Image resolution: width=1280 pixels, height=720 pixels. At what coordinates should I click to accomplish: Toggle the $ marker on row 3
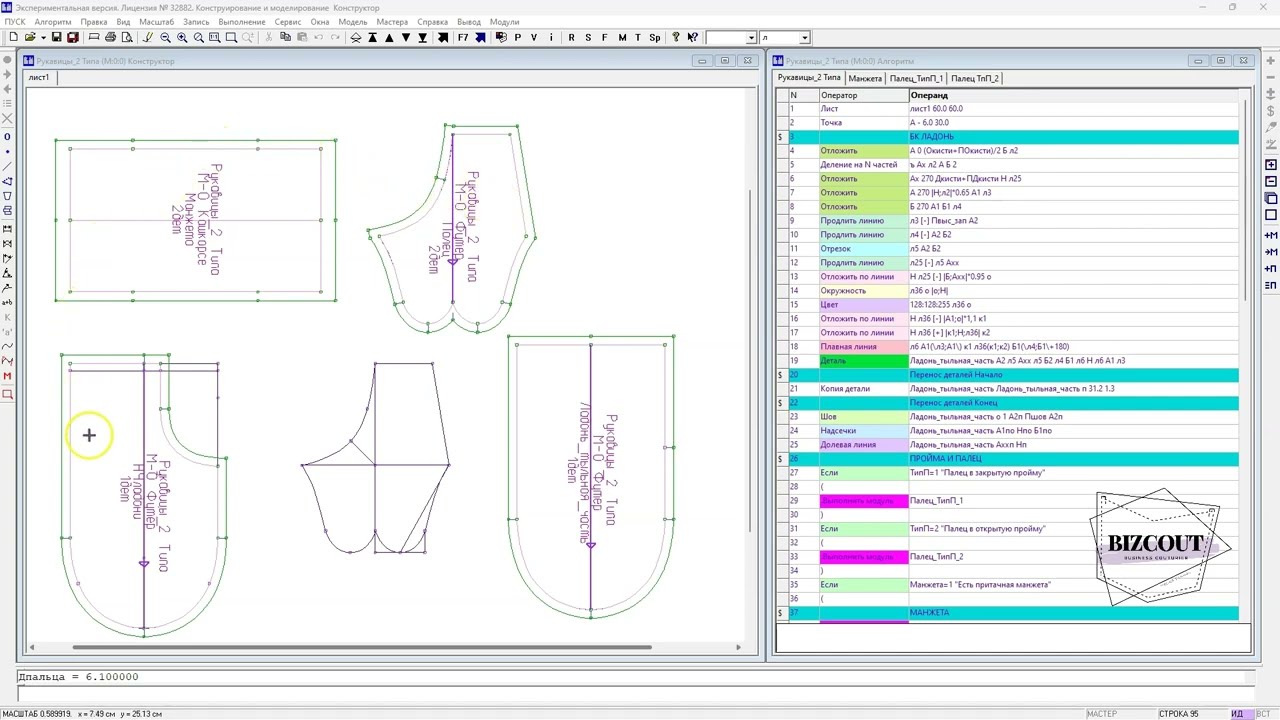click(x=781, y=137)
